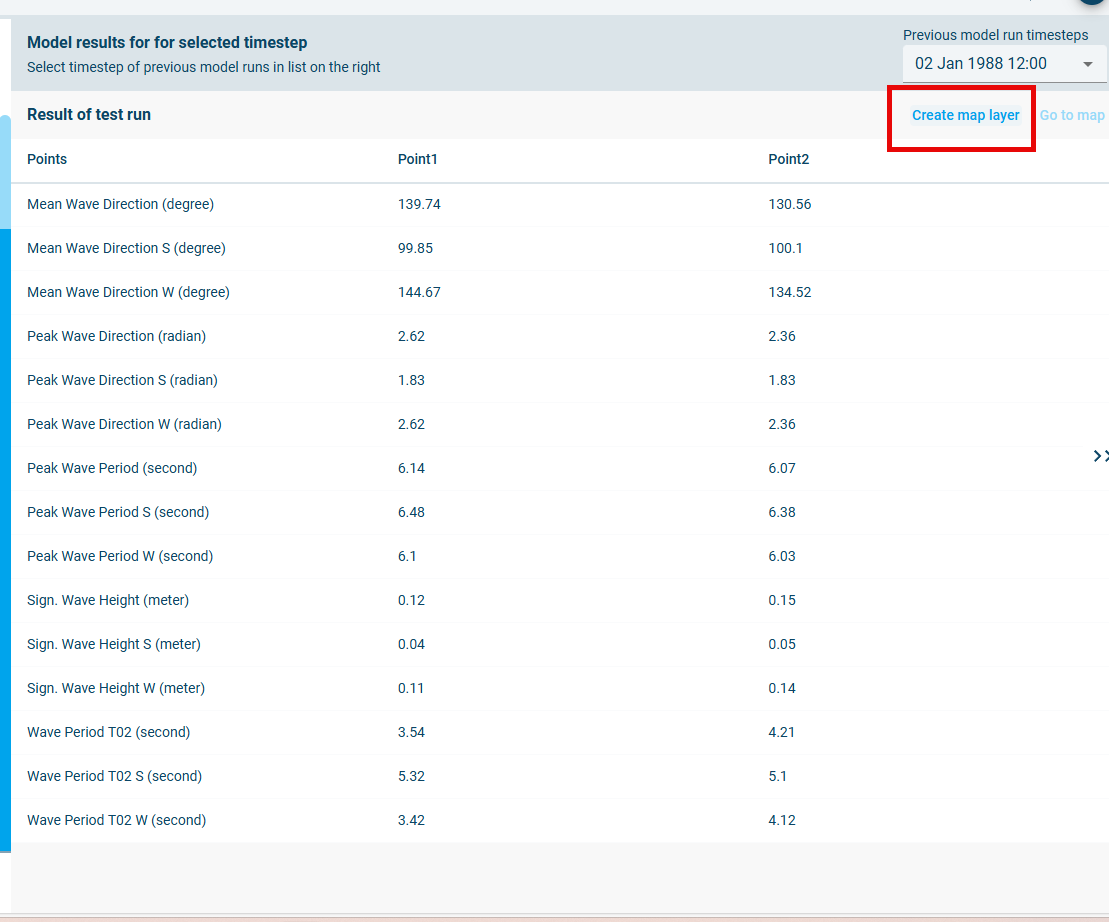Click Peak Wave Direction S (radian) label

[x=122, y=380]
